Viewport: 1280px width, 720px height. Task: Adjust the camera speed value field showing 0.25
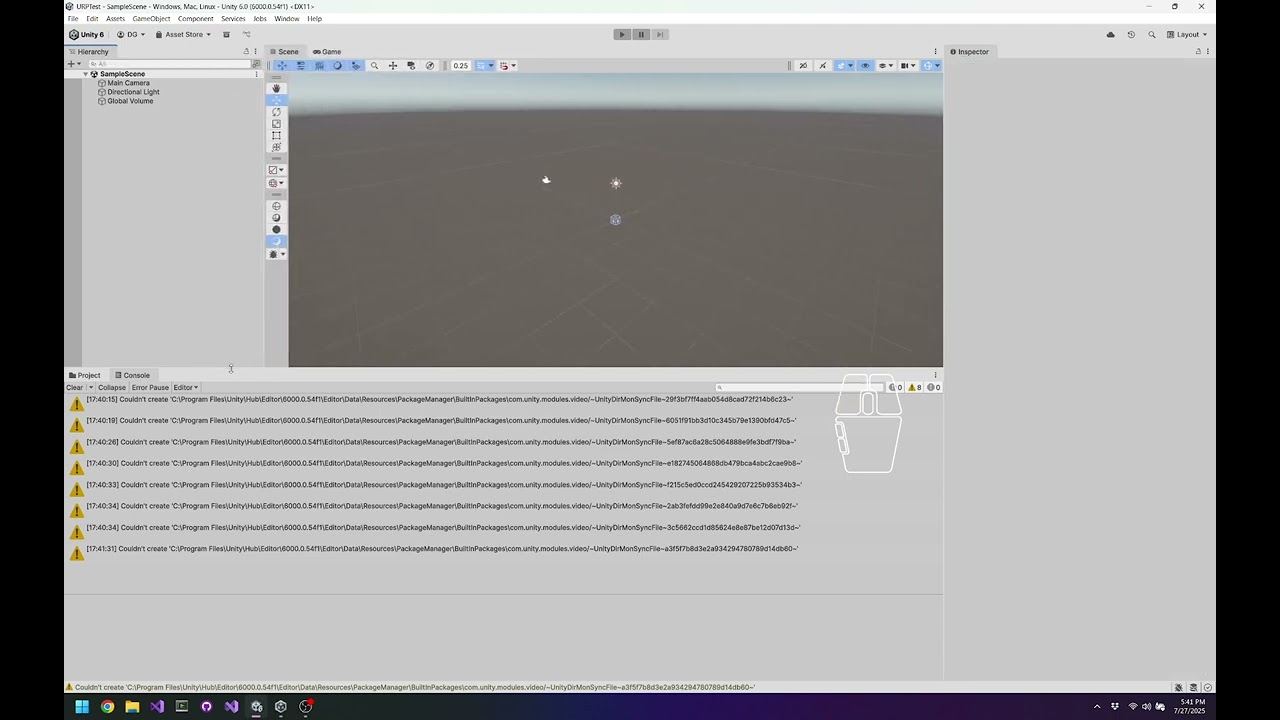point(460,65)
